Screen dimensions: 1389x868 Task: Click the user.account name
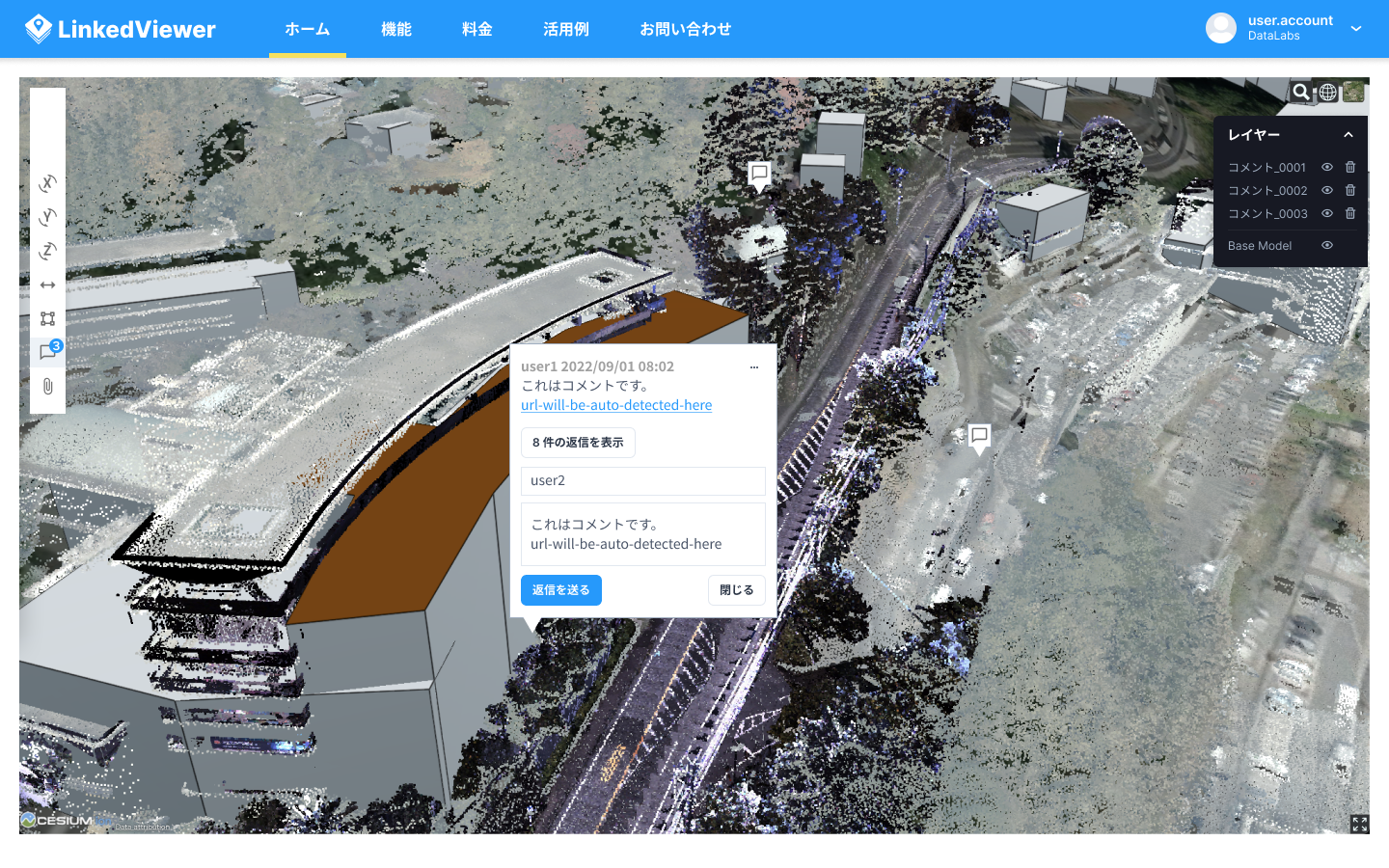(1291, 20)
